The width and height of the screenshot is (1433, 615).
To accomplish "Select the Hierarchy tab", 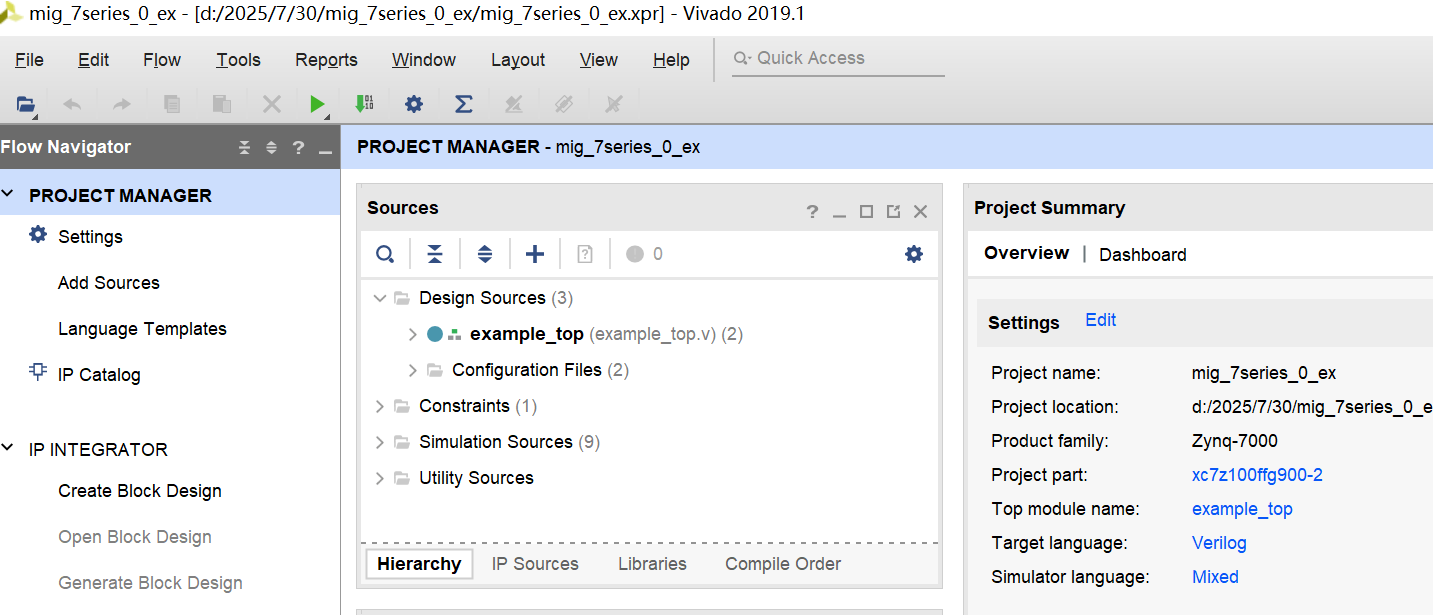I will 419,564.
